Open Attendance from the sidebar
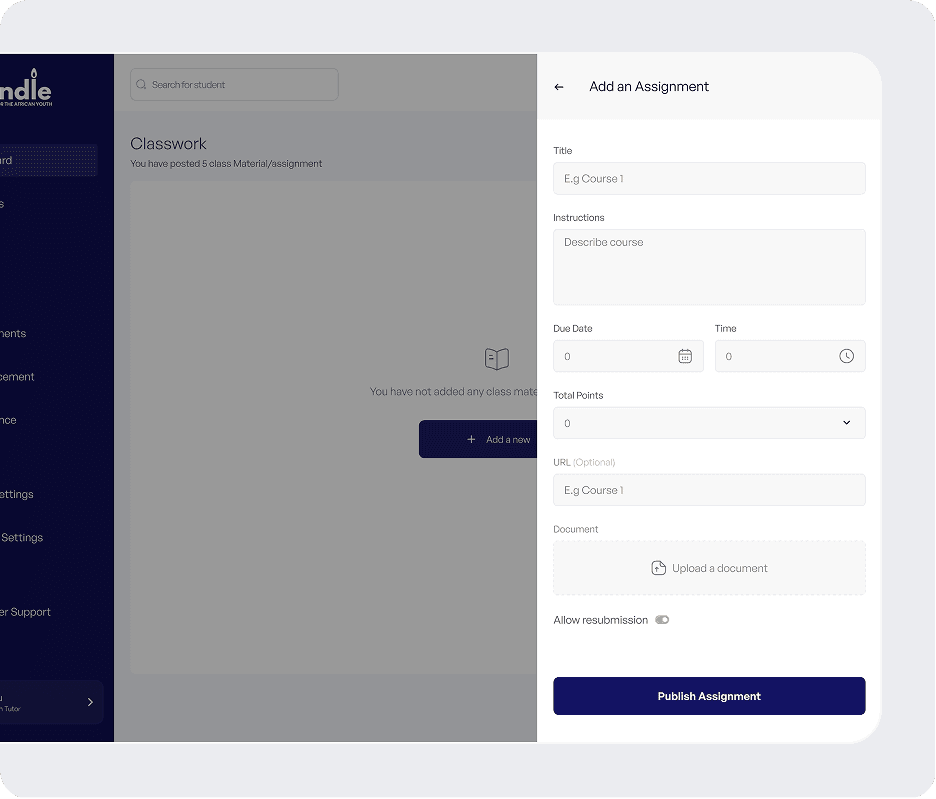Viewport: 936px width, 799px height. click(x=10, y=420)
